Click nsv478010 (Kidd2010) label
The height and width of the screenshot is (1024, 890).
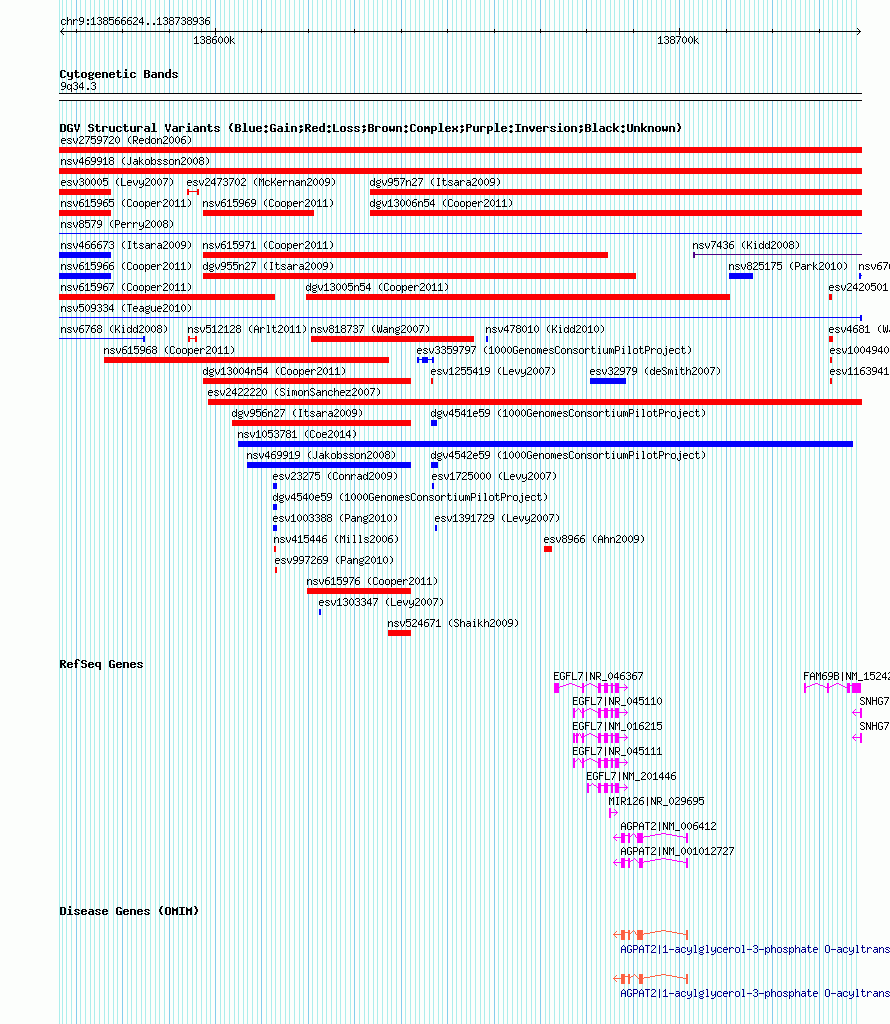[x=545, y=329]
